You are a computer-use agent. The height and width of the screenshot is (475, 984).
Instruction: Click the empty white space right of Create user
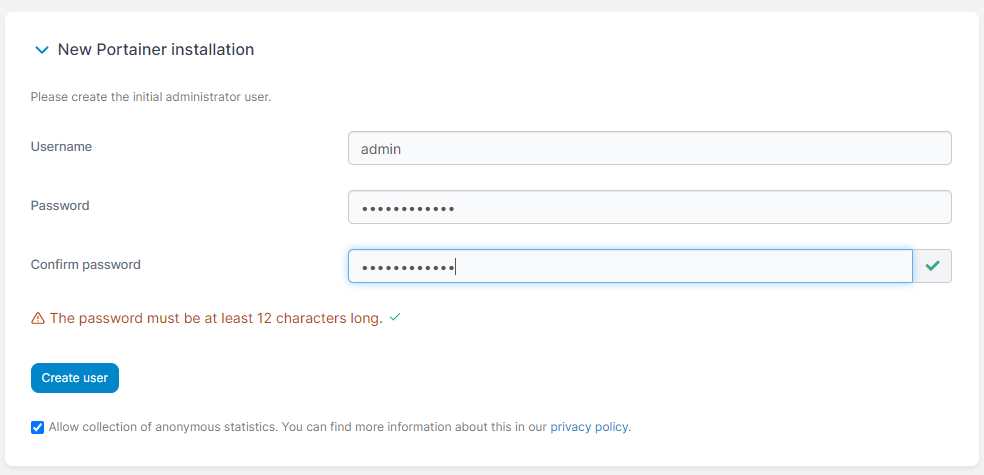(x=500, y=378)
